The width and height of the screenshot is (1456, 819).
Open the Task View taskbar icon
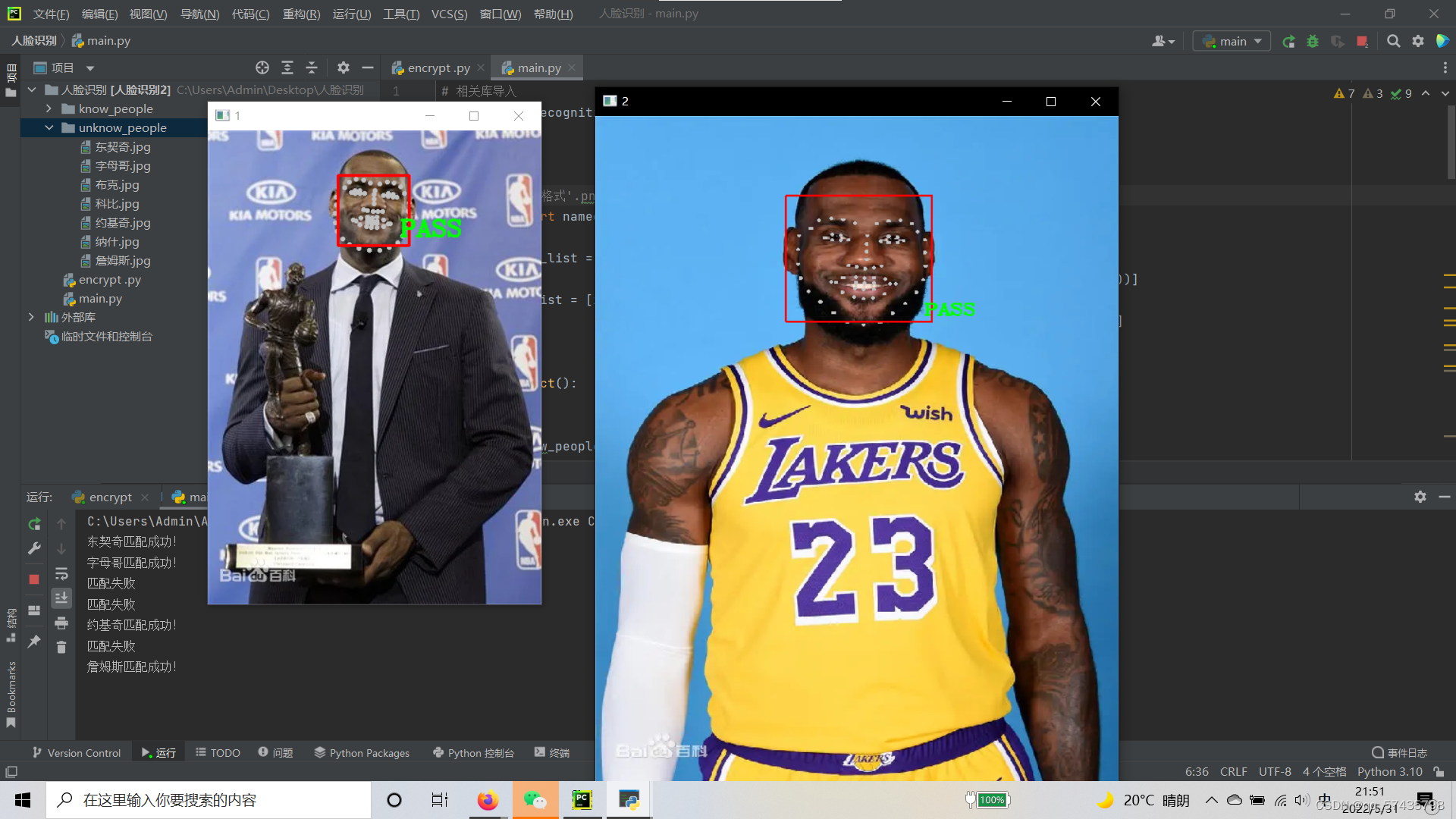click(x=440, y=800)
